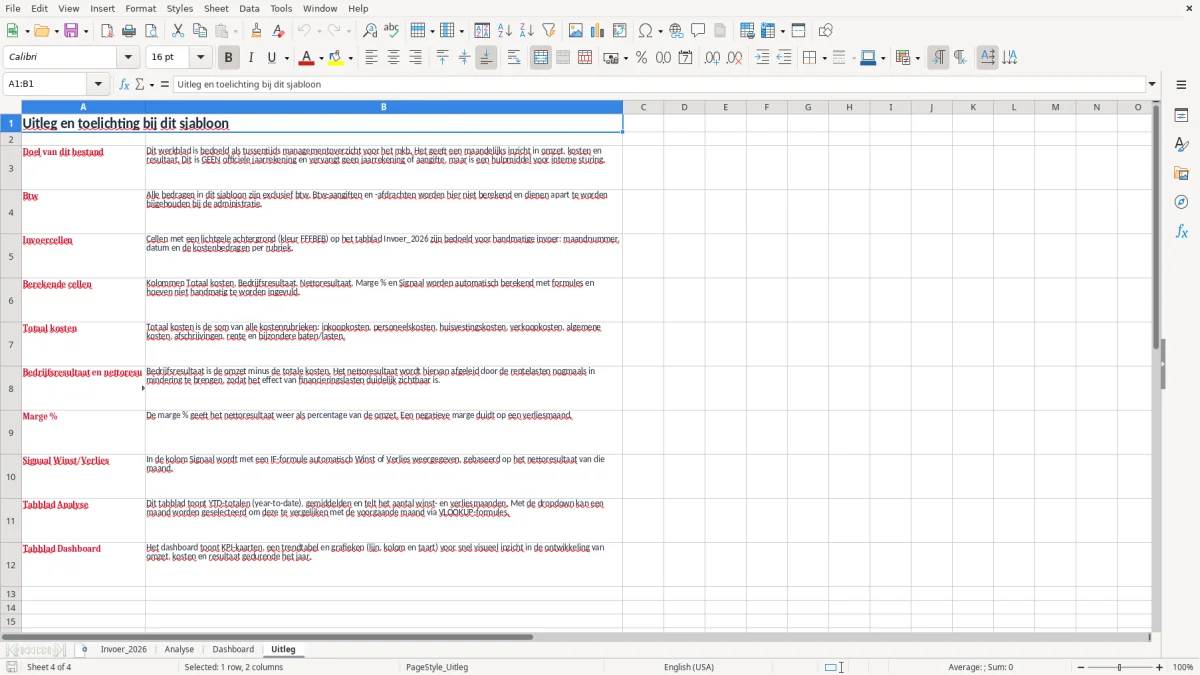Click the formula input line
Screen dimensions: 1200x675
[659, 85]
